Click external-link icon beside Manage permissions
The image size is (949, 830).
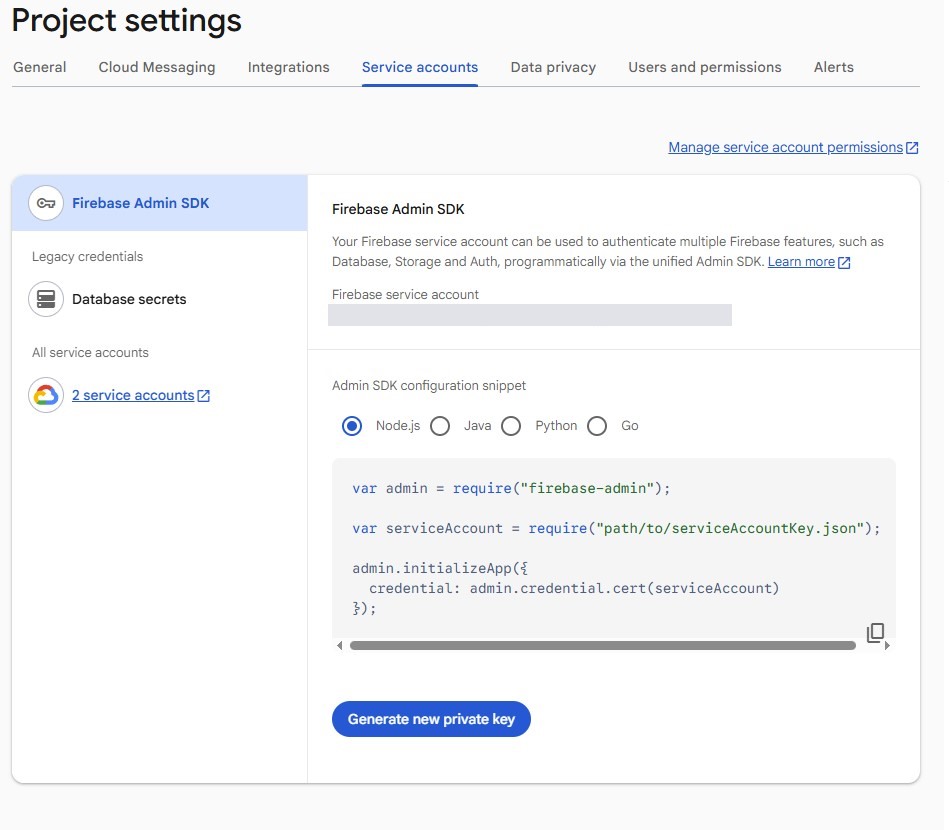click(912, 148)
